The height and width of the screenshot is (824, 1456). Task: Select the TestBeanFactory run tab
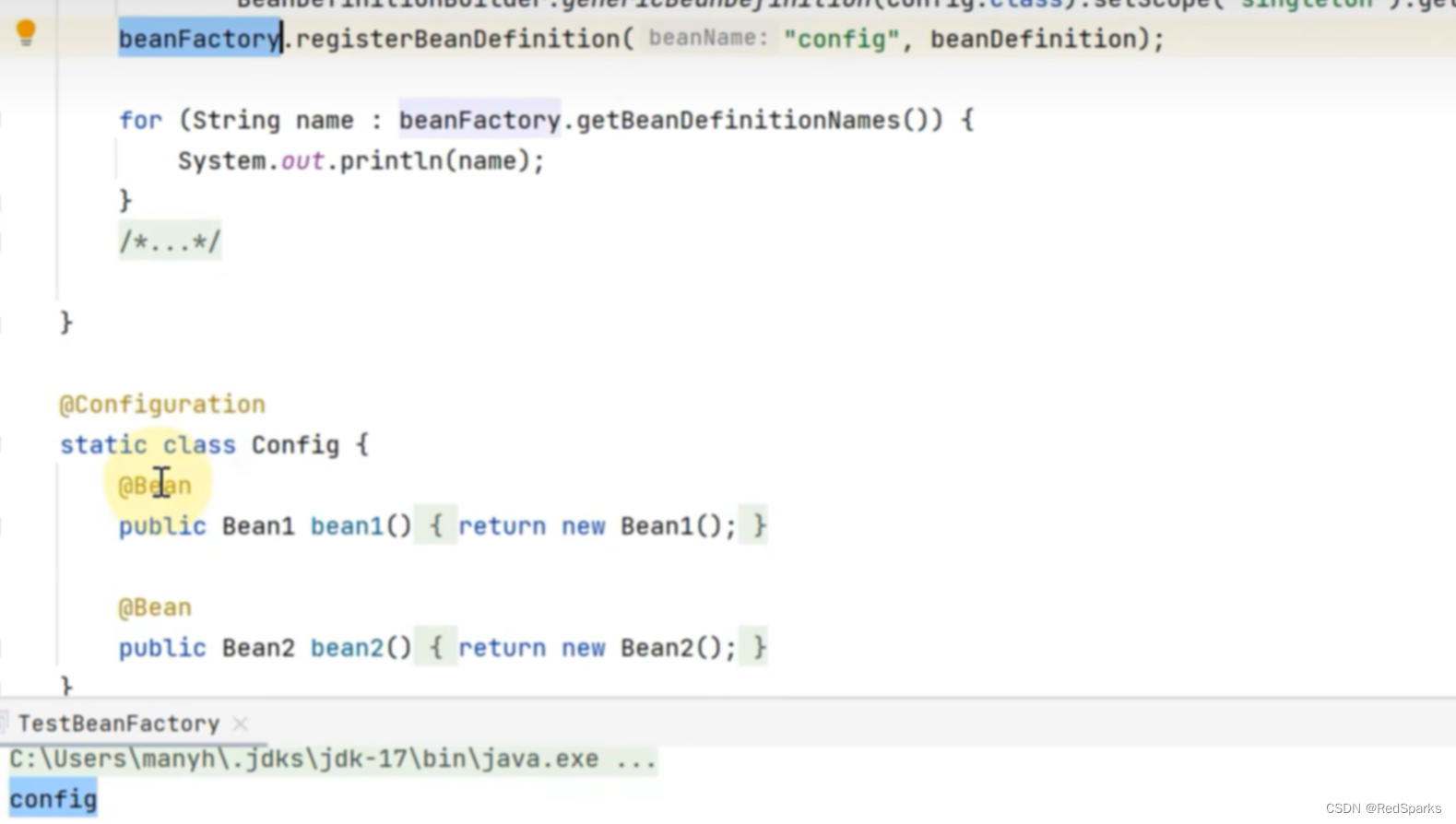pos(118,724)
